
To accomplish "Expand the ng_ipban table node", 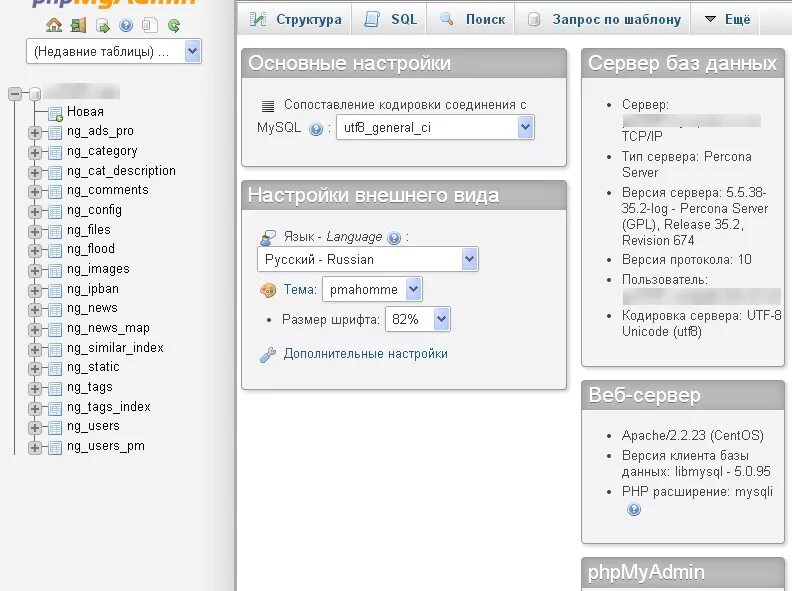I will tap(35, 290).
